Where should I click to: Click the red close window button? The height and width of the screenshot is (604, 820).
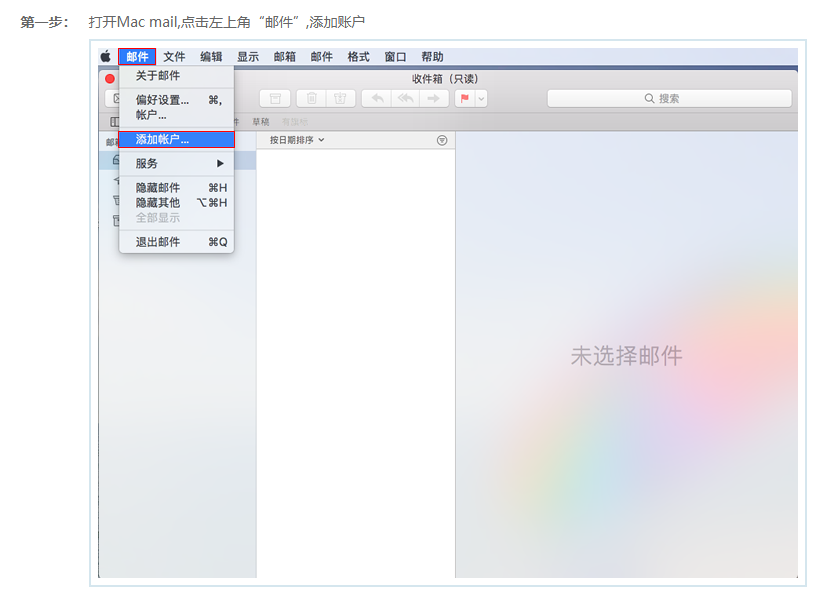pyautogui.click(x=110, y=79)
